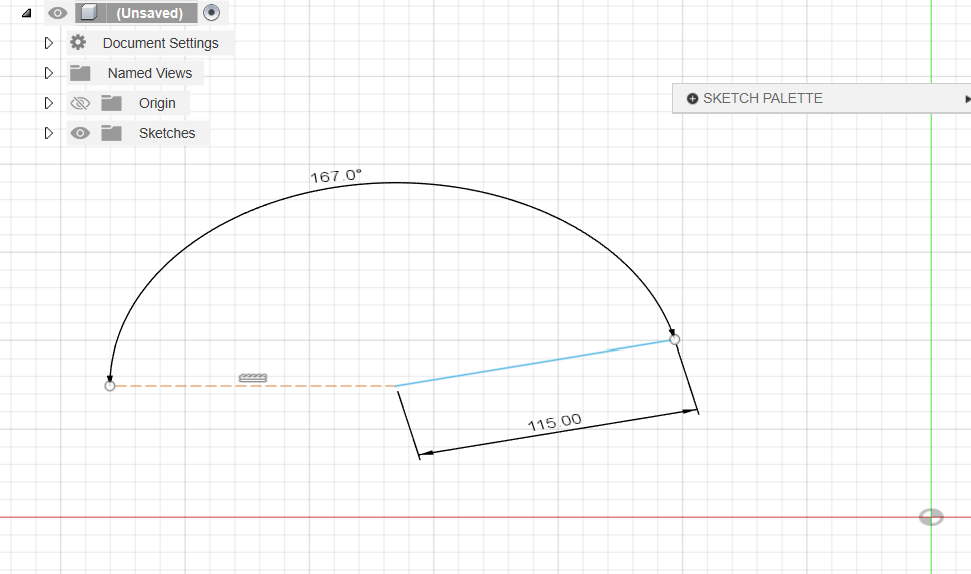Click the 167.0° angle dimension
971x574 pixels.
336,176
